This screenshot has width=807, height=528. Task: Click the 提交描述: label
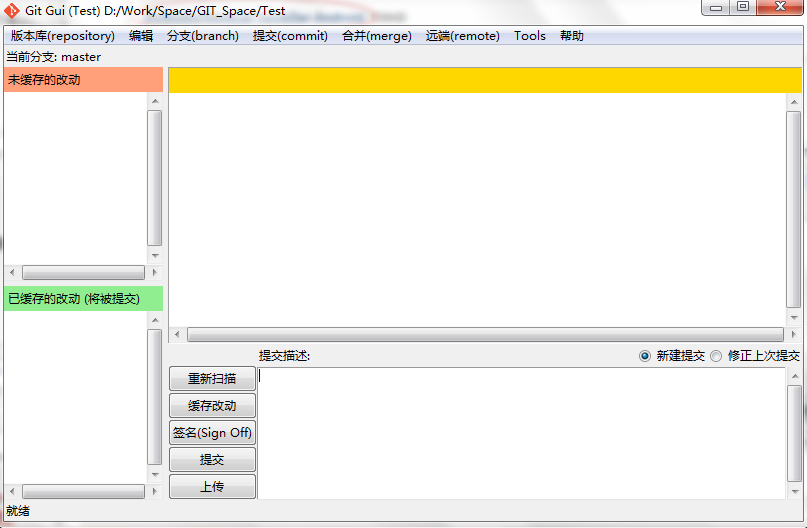pyautogui.click(x=284, y=356)
